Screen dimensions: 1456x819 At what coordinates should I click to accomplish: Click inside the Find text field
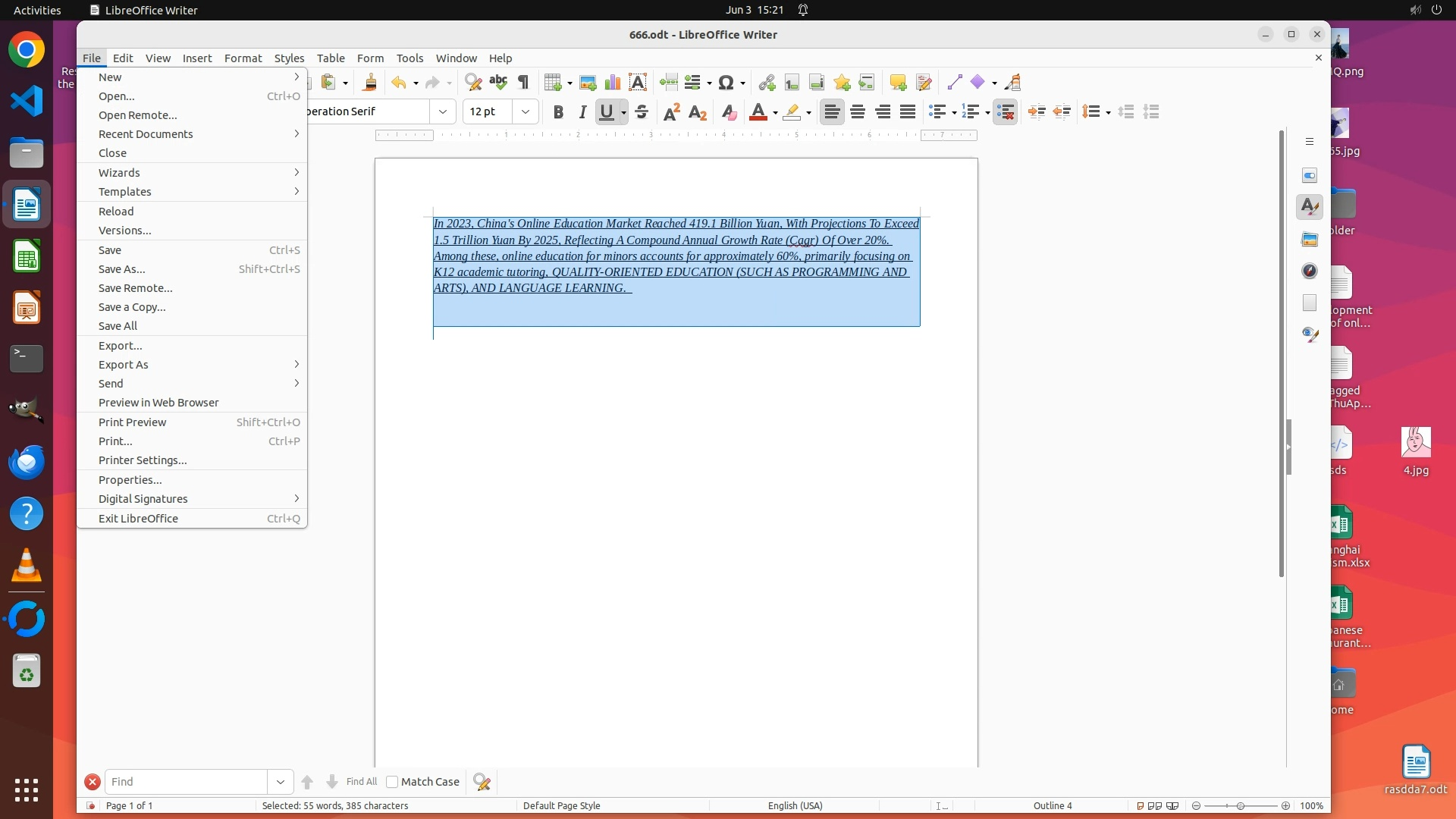tap(186, 782)
